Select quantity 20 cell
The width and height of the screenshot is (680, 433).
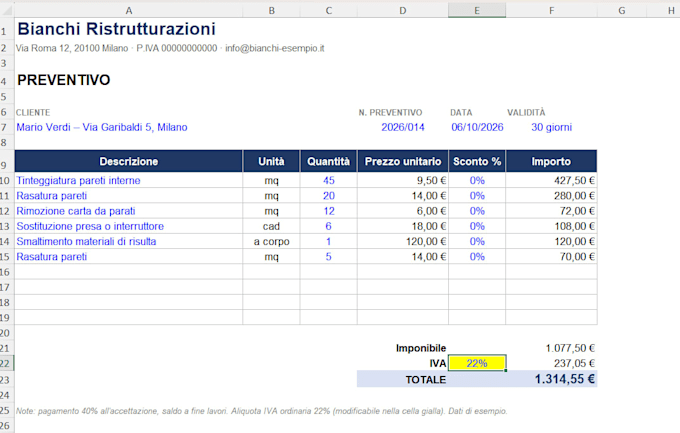coord(329,196)
